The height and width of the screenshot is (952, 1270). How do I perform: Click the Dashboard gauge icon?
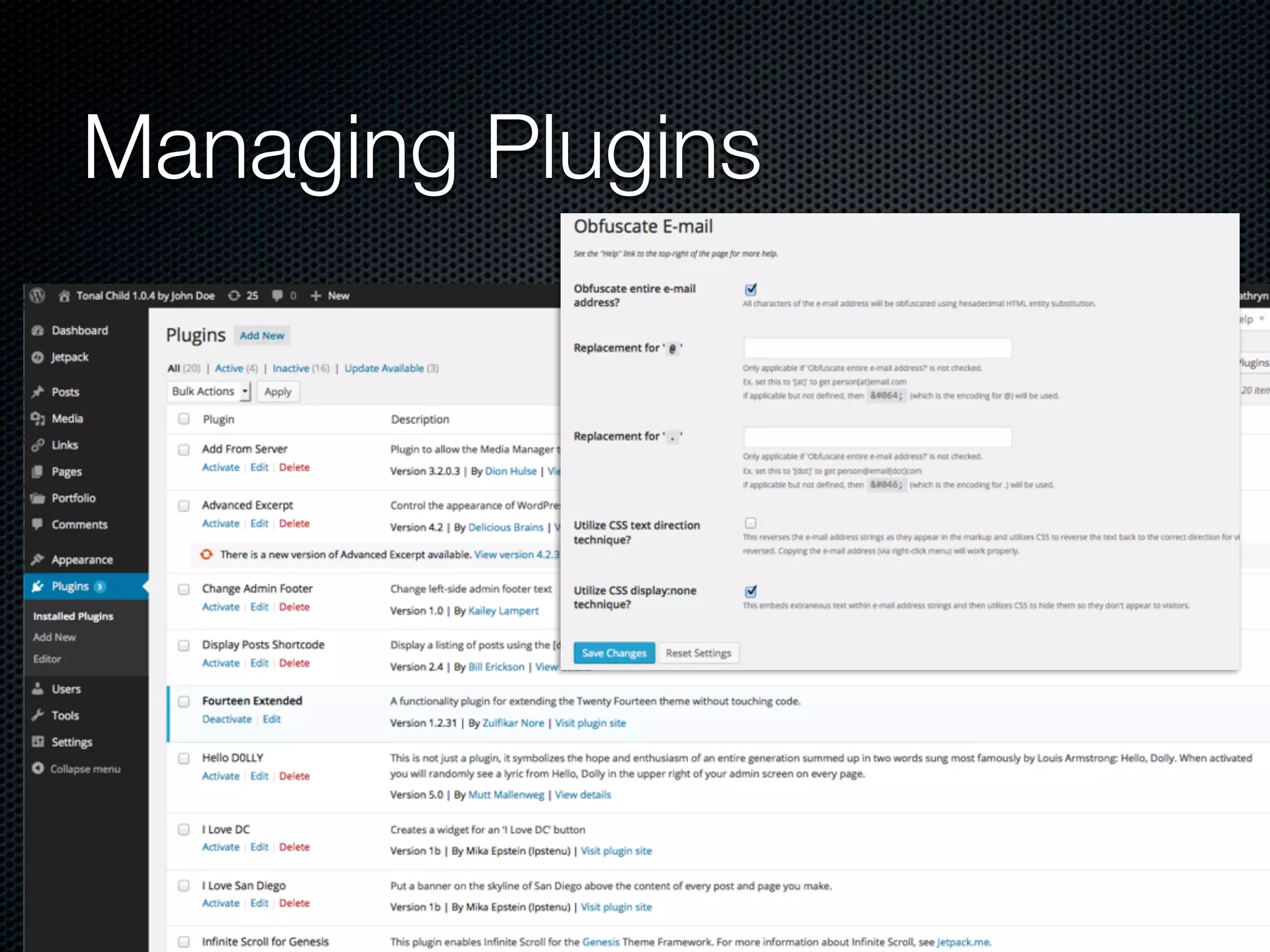(38, 330)
